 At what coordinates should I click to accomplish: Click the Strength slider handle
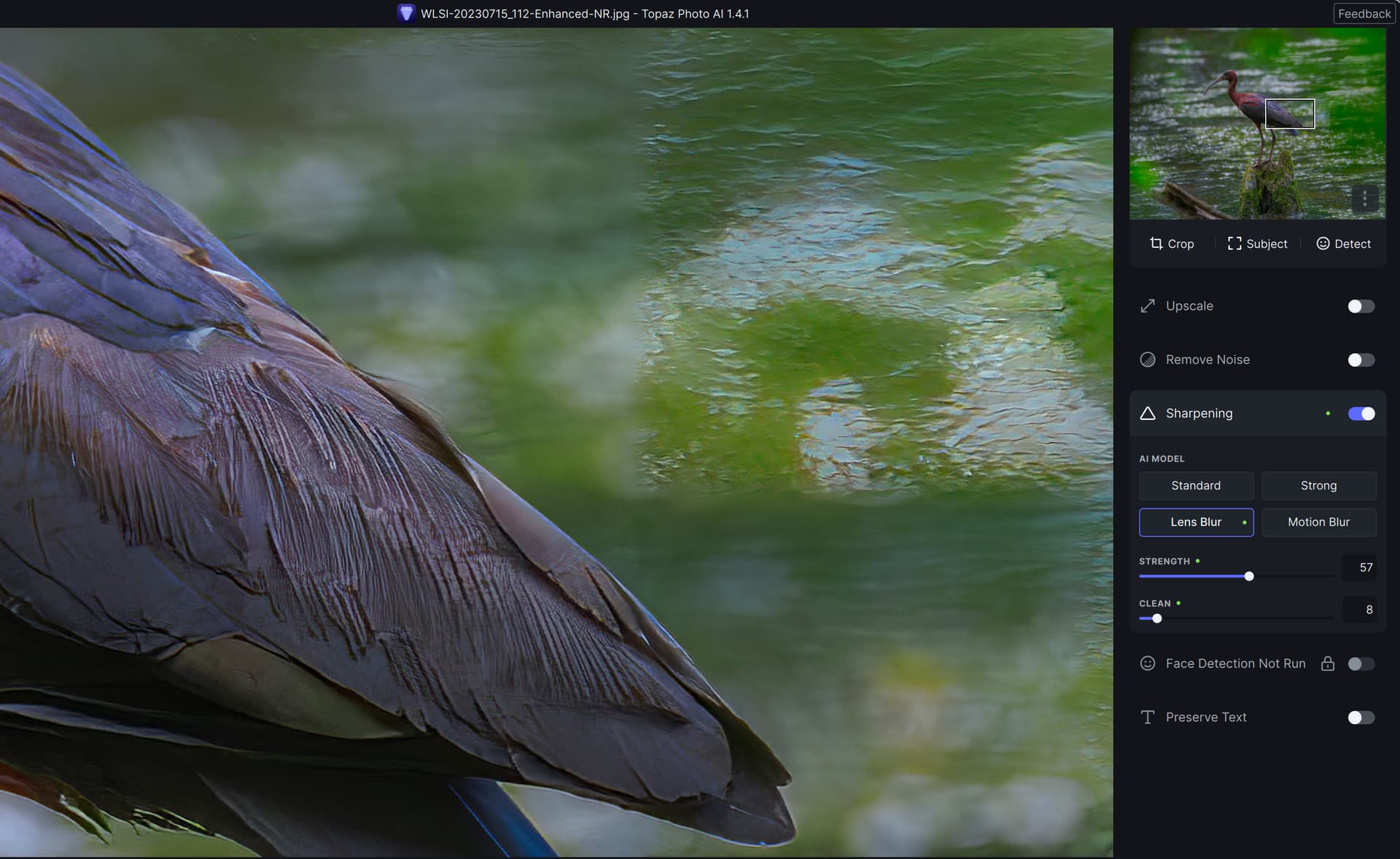(x=1249, y=576)
